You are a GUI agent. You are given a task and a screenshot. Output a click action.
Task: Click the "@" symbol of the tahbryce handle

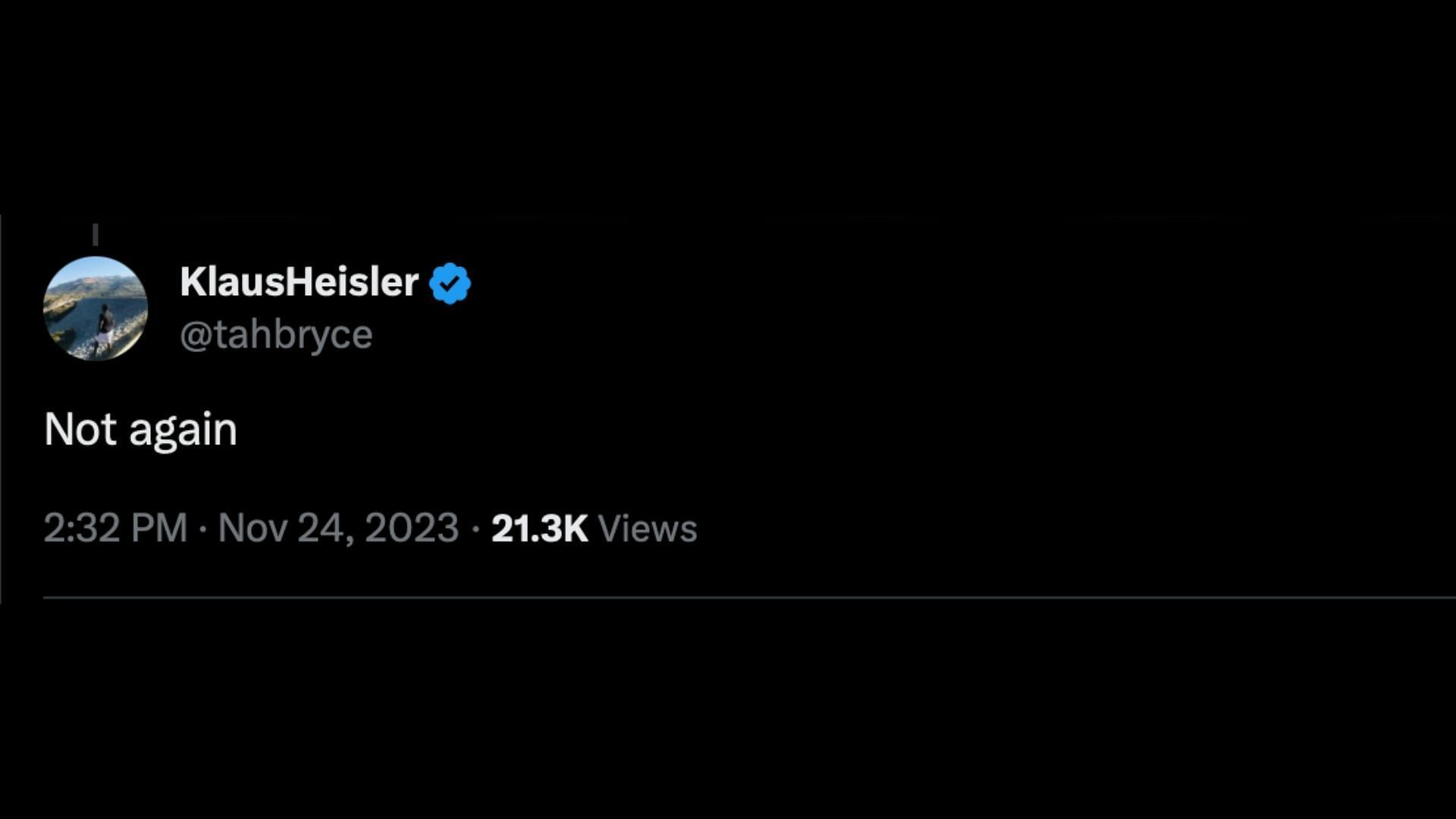[194, 335]
